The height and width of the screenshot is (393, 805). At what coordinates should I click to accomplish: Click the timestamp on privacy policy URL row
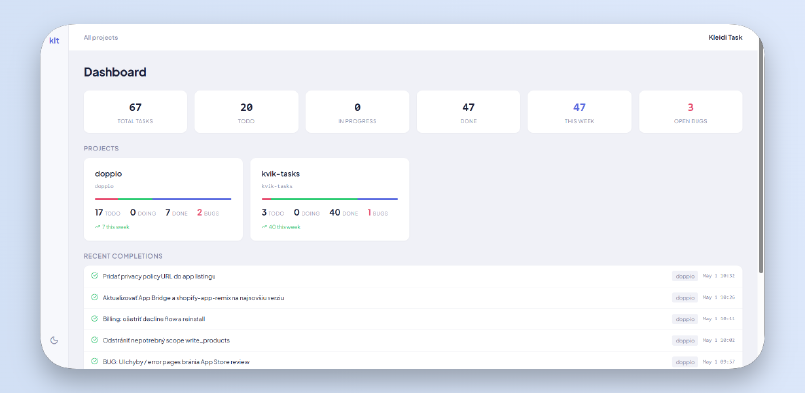tap(718, 276)
